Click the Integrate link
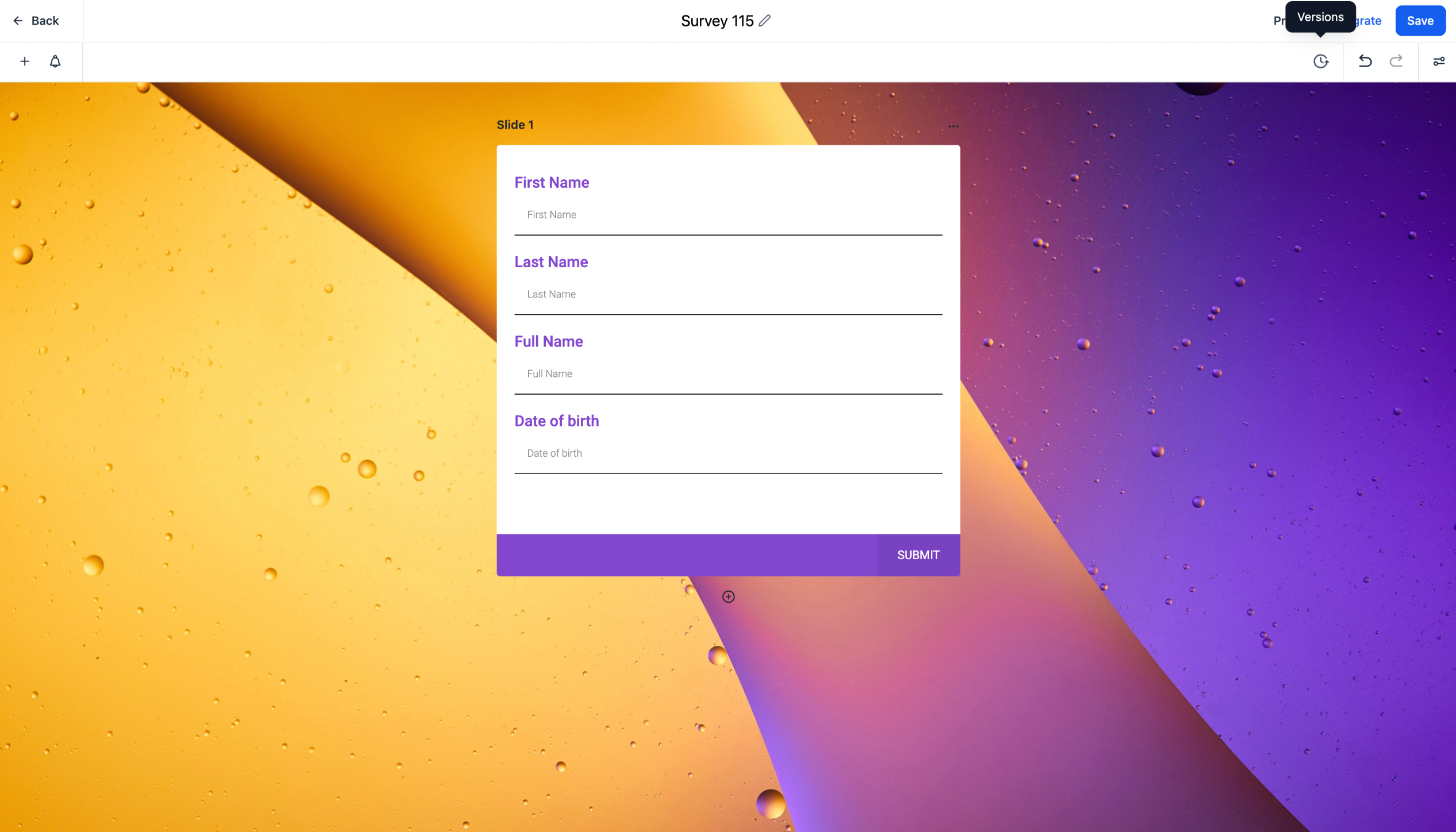Screen dimensions: 1456x832 [x=1369, y=21]
